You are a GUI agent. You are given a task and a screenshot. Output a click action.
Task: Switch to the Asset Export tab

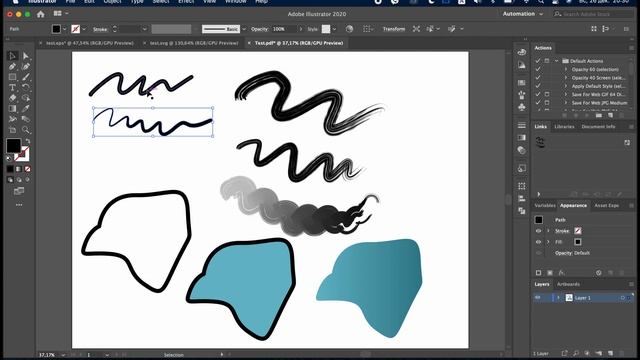click(x=606, y=205)
